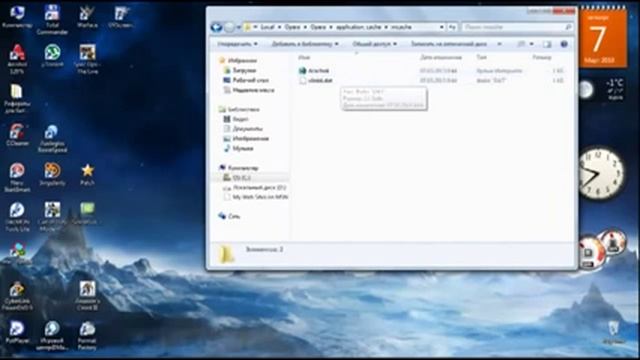The image size is (640, 360).
Task: Click the weather gadget
Action: (603, 89)
